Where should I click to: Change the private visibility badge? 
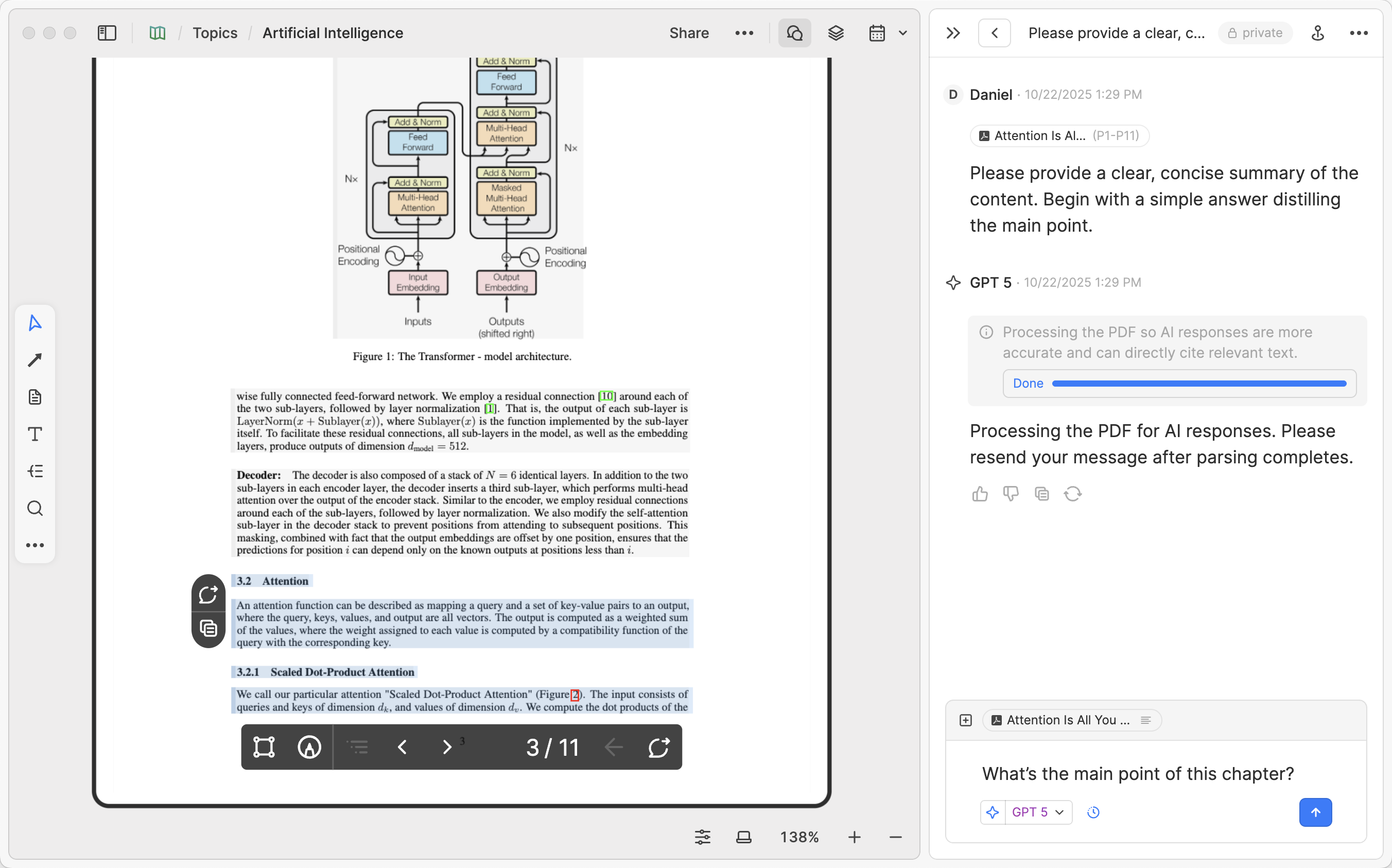pos(1255,33)
